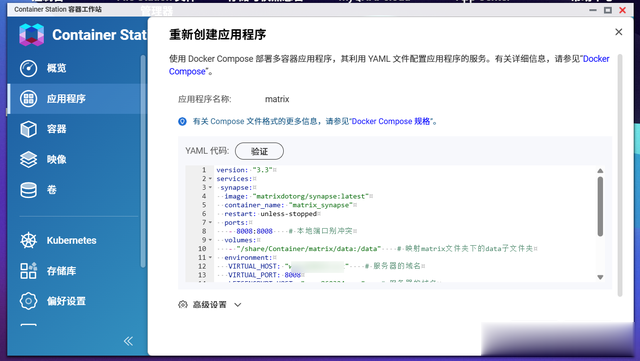Collapse the environment fold arrow at line 11

click(x=210, y=257)
